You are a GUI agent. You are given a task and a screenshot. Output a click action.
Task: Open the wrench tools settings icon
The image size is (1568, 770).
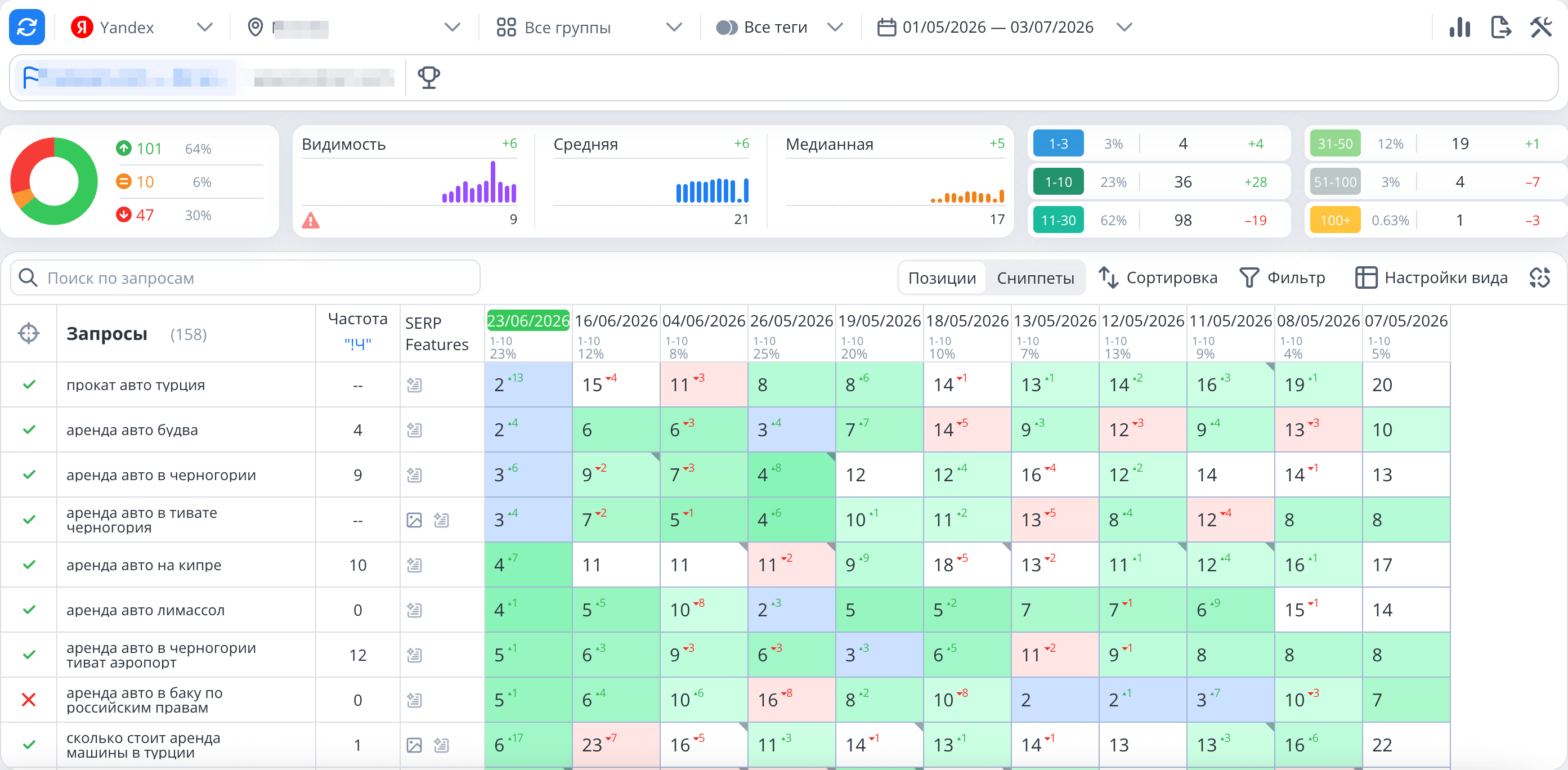click(1541, 28)
